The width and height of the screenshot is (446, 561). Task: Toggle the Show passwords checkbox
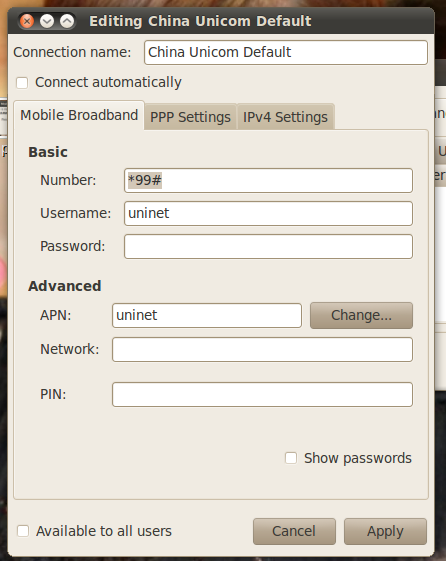[291, 458]
